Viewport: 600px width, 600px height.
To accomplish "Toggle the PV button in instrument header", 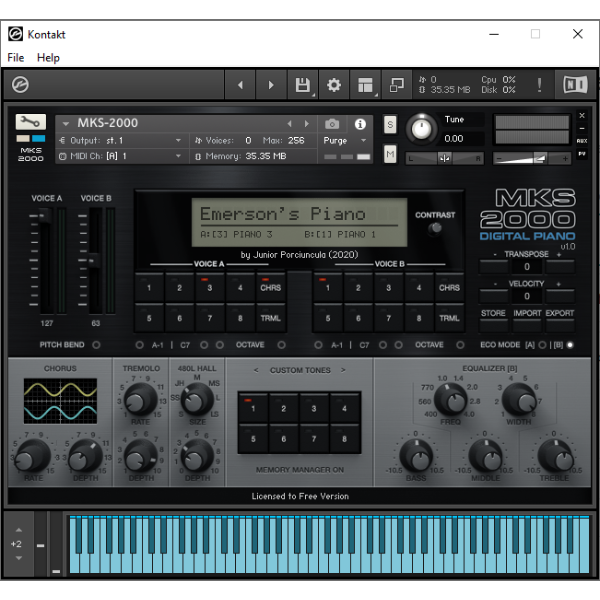I will (x=582, y=154).
